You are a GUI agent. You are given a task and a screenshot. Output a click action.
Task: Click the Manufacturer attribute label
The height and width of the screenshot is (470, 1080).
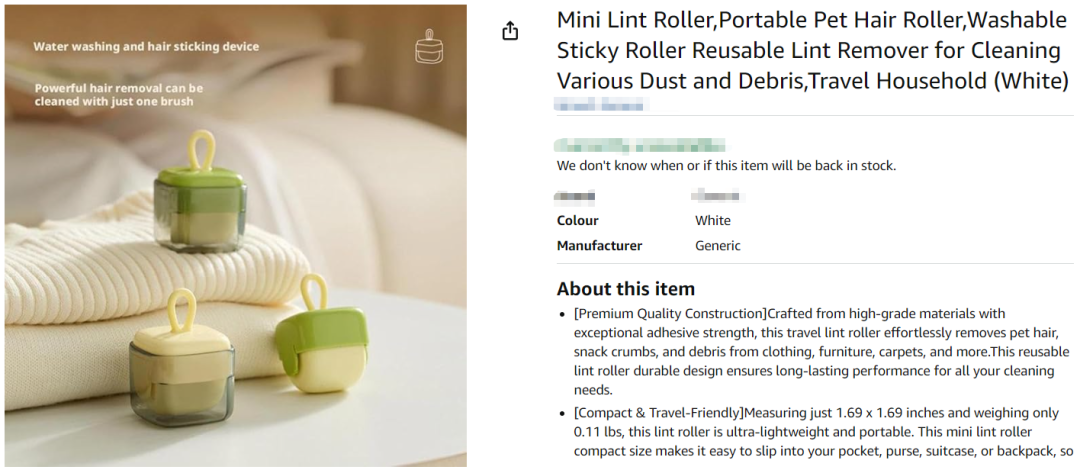pos(600,245)
